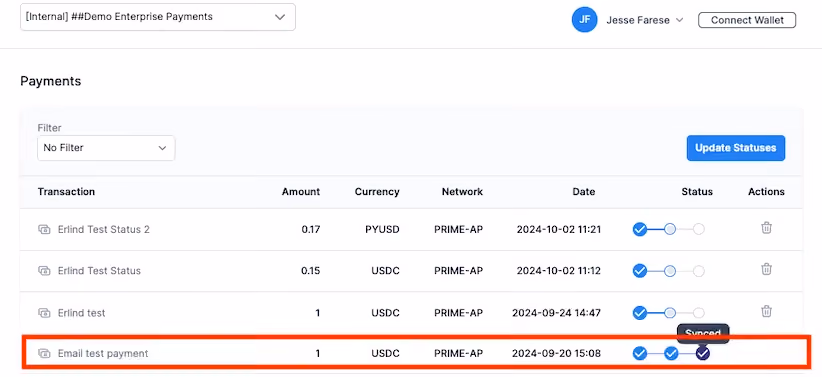Delete the Erlind test 2024-09-24 payment

point(766,311)
